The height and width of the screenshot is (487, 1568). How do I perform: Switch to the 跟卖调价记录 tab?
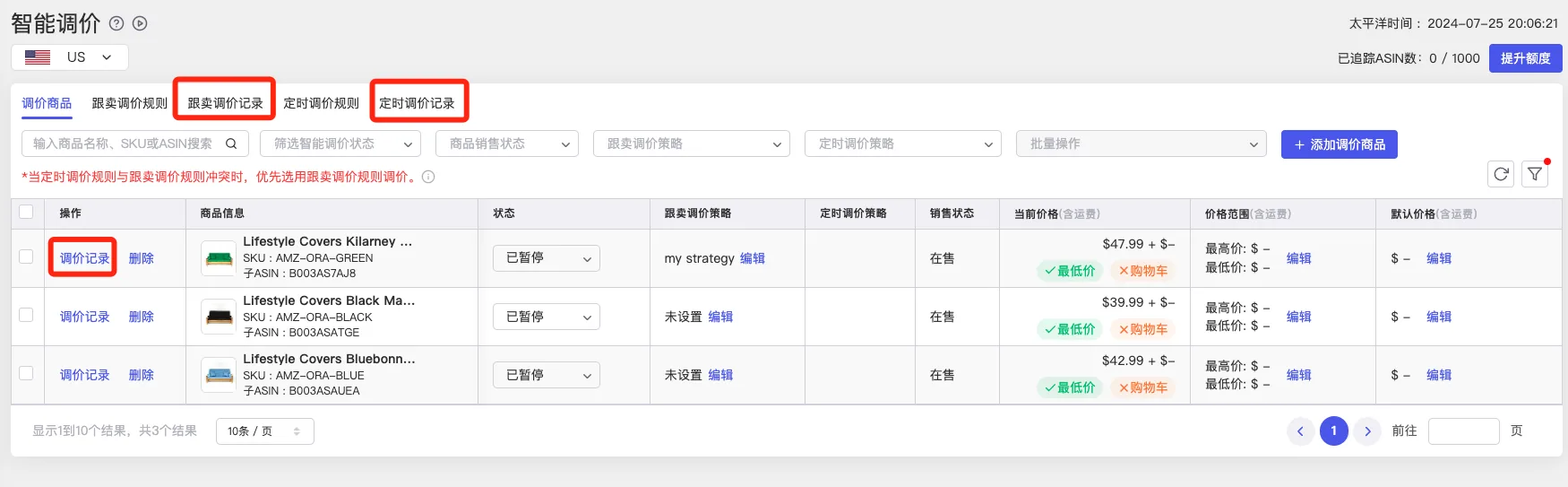pyautogui.click(x=225, y=103)
